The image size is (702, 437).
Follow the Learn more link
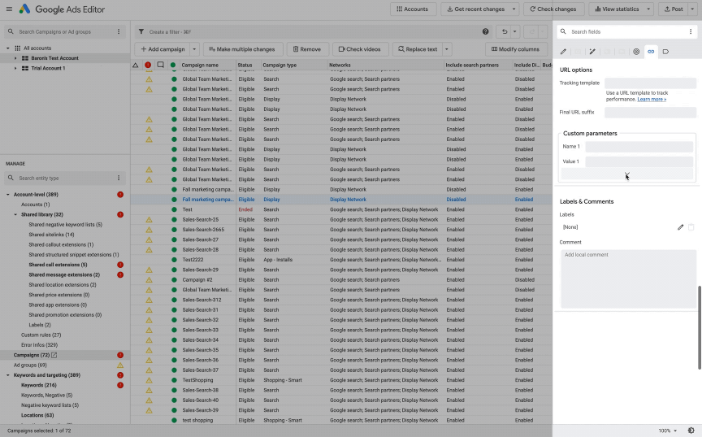(x=651, y=99)
